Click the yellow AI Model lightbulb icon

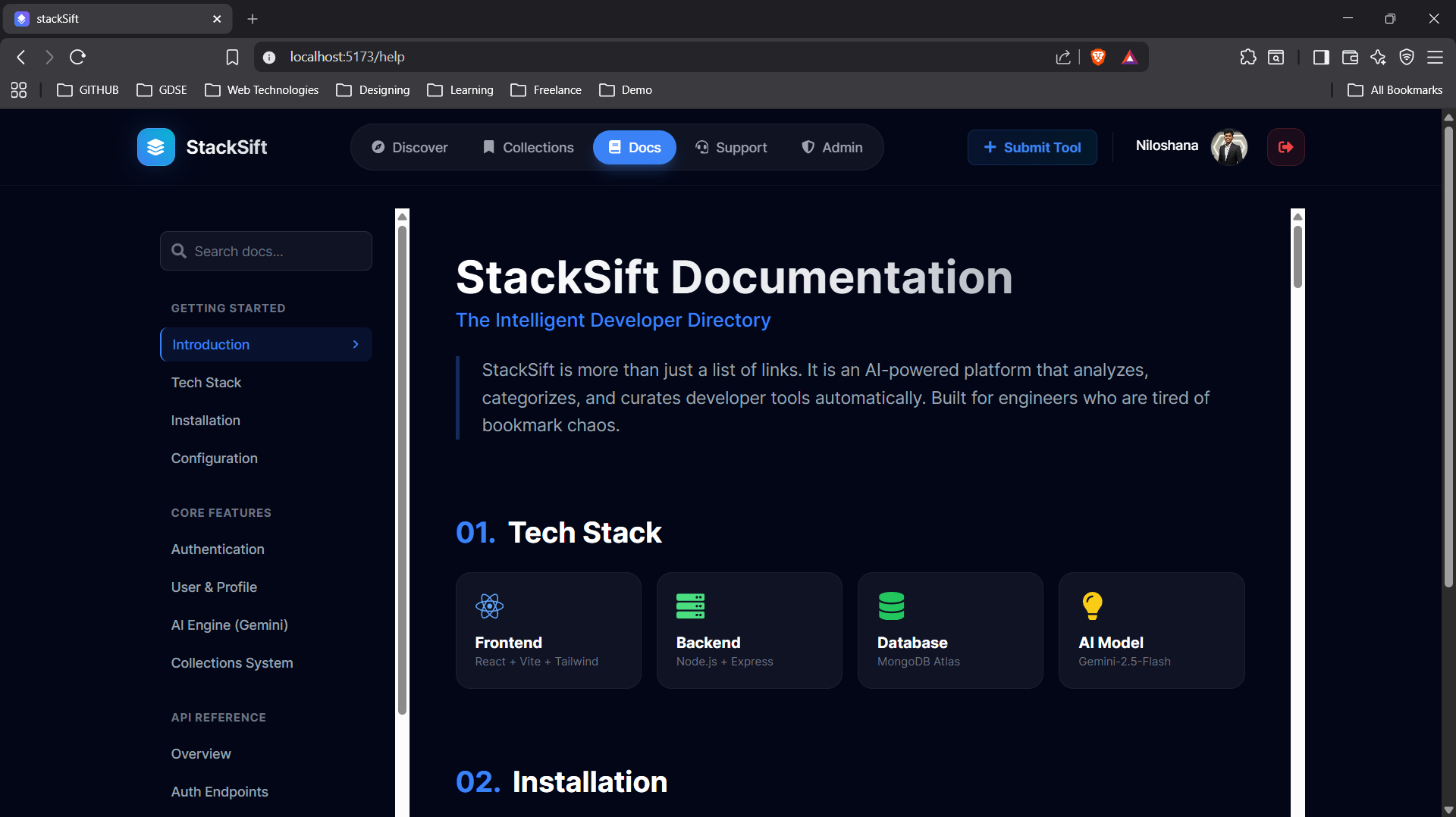(1092, 606)
